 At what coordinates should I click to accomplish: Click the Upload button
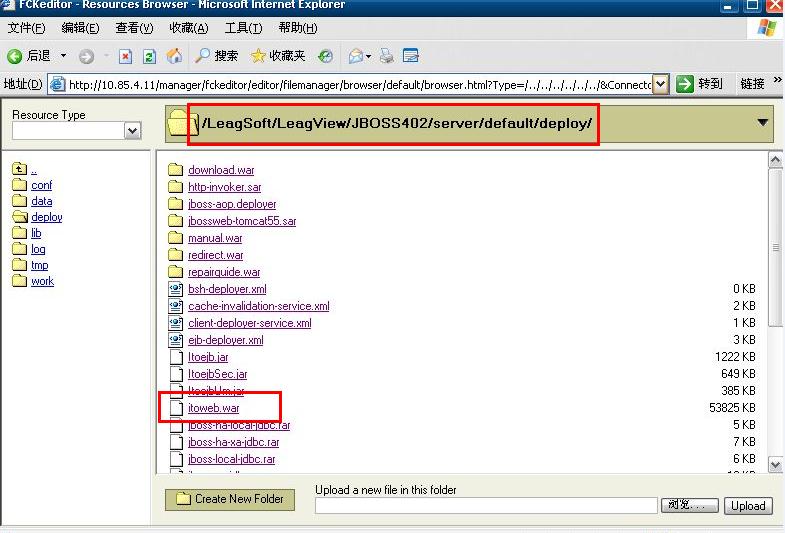pyautogui.click(x=748, y=505)
